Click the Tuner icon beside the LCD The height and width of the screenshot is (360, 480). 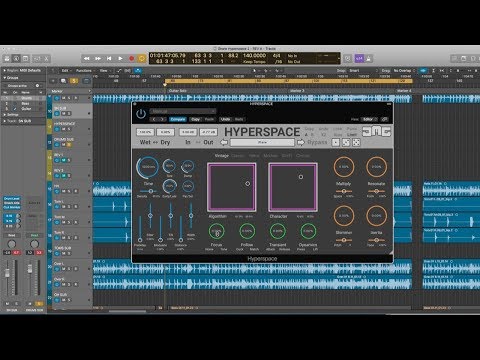coord(348,59)
